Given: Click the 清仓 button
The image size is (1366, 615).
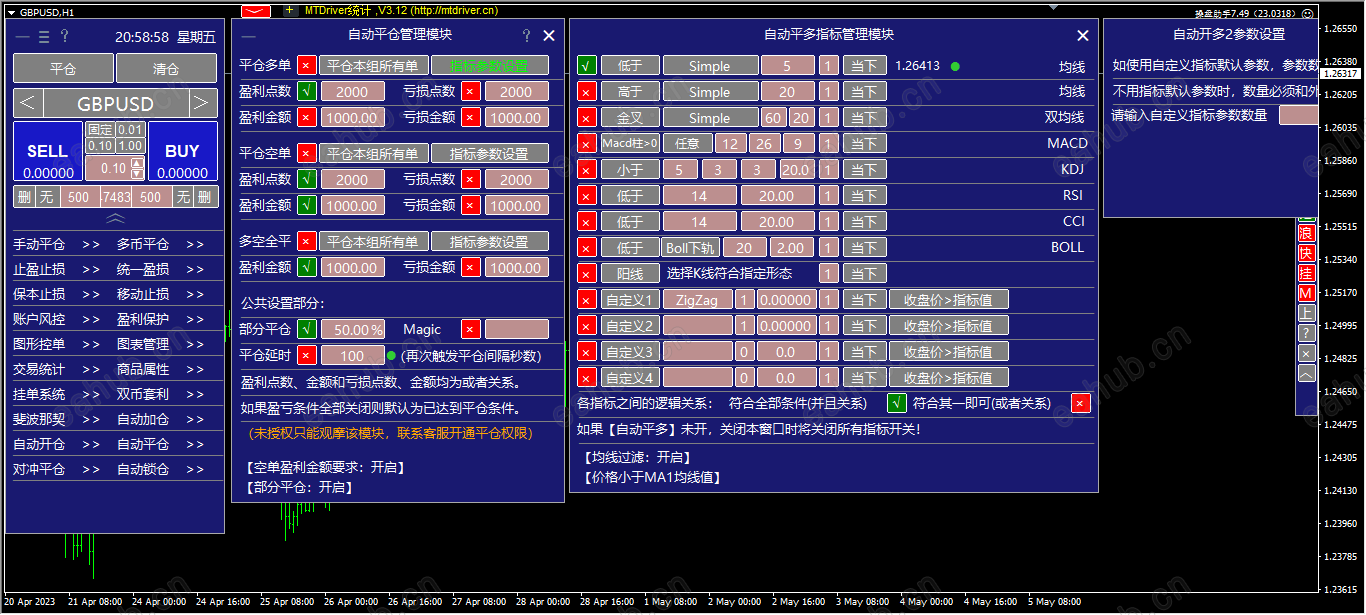Looking at the screenshot, I should (x=166, y=69).
